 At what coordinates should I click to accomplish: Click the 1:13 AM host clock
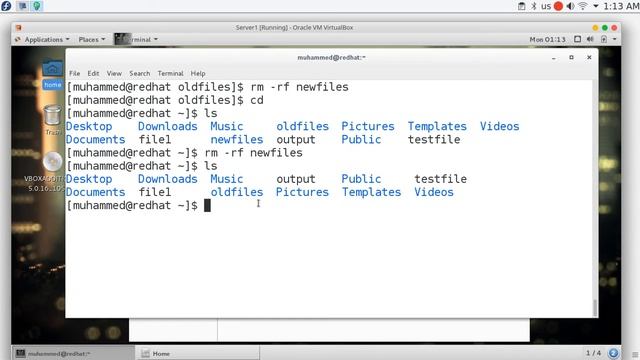point(621,6)
